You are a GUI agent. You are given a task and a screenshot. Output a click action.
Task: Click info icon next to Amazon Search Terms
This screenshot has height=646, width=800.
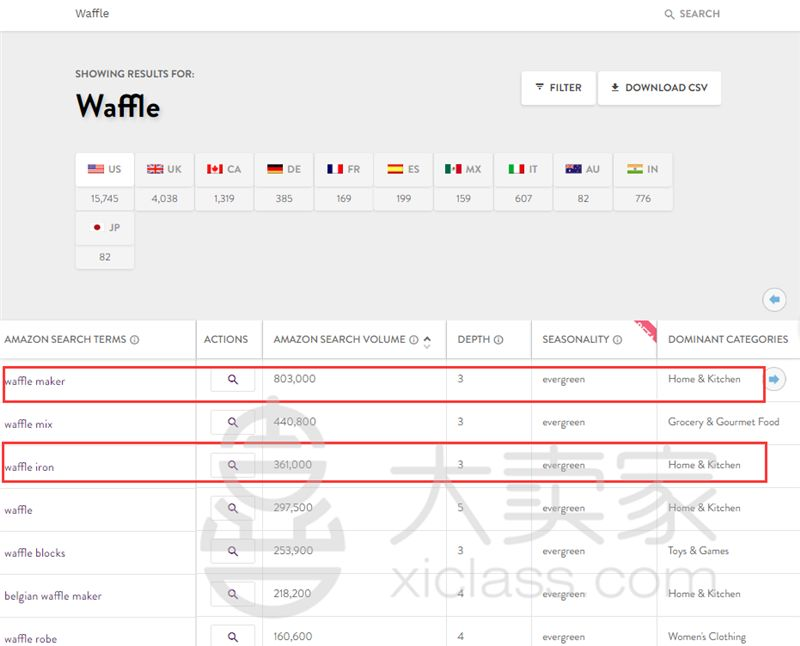[134, 340]
